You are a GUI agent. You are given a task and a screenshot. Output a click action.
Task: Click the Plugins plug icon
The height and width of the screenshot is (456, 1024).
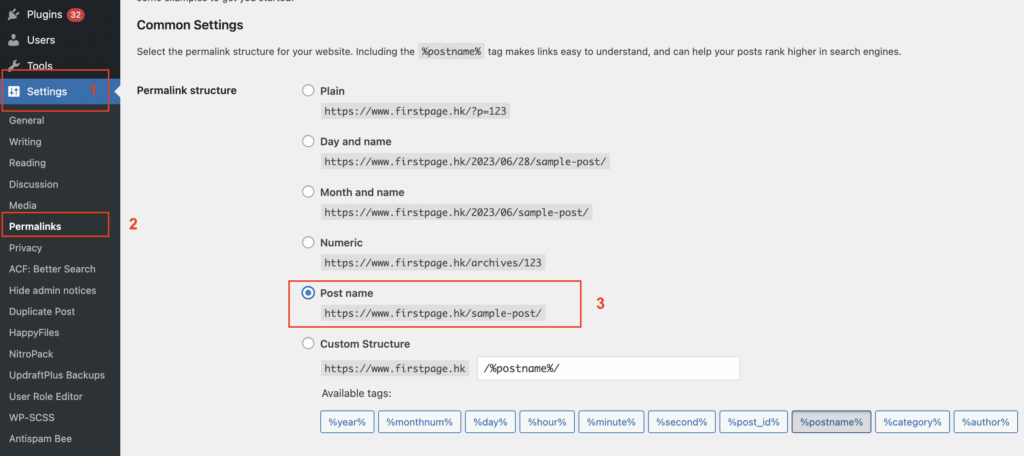click(x=13, y=16)
